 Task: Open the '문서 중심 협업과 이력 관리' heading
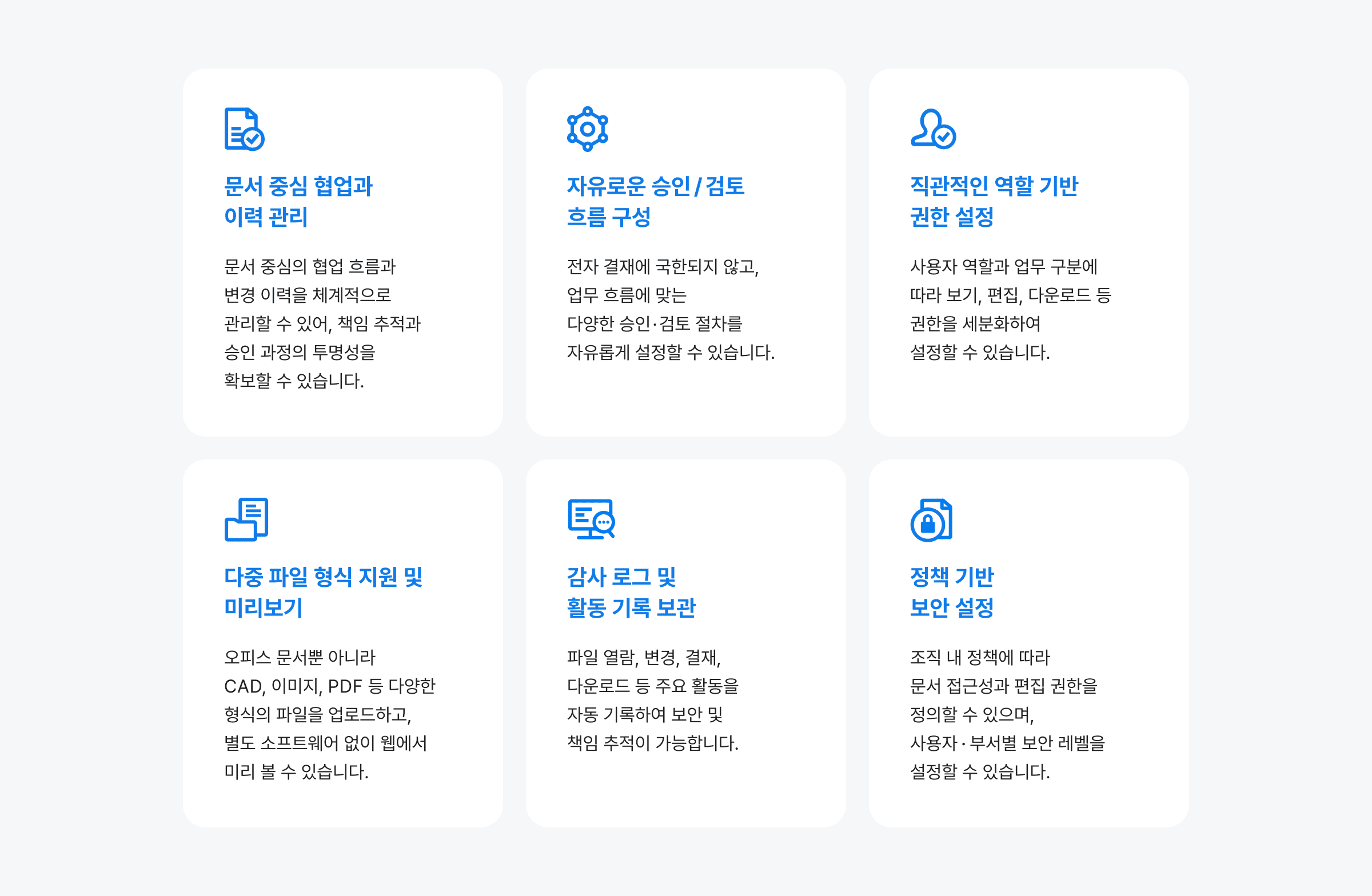[x=298, y=201]
